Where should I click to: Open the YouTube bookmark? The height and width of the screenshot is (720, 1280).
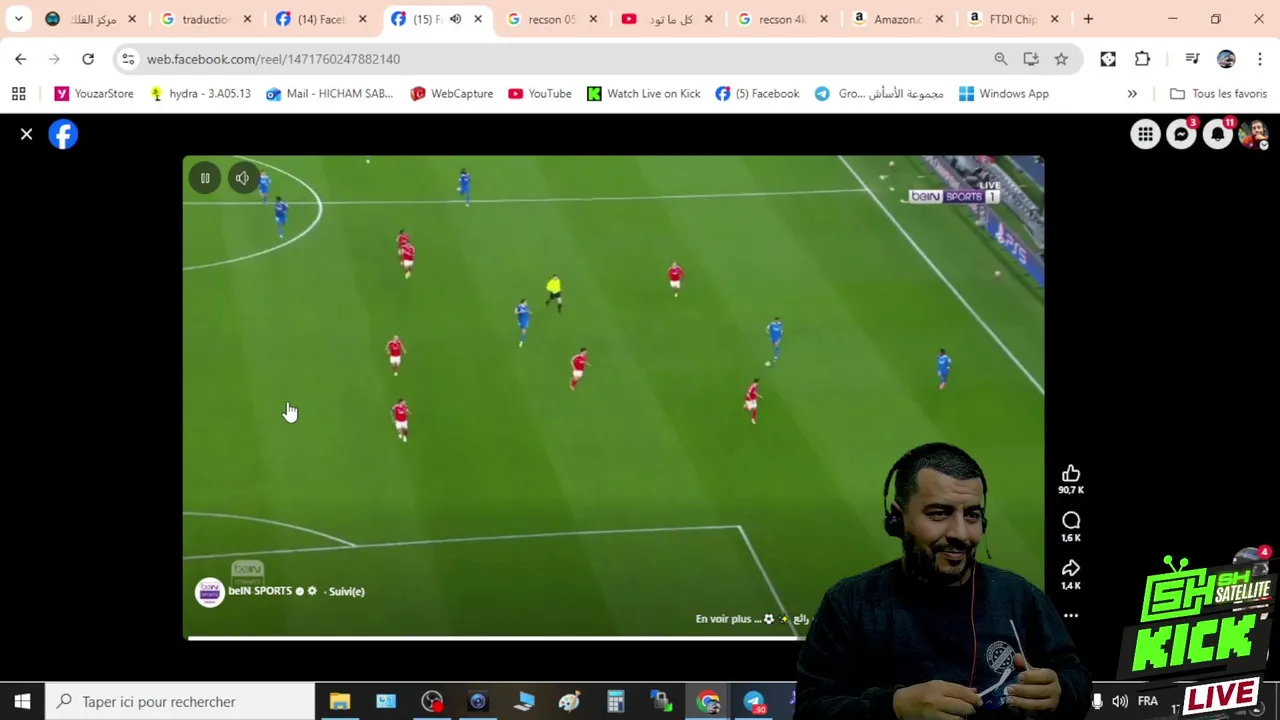point(540,94)
